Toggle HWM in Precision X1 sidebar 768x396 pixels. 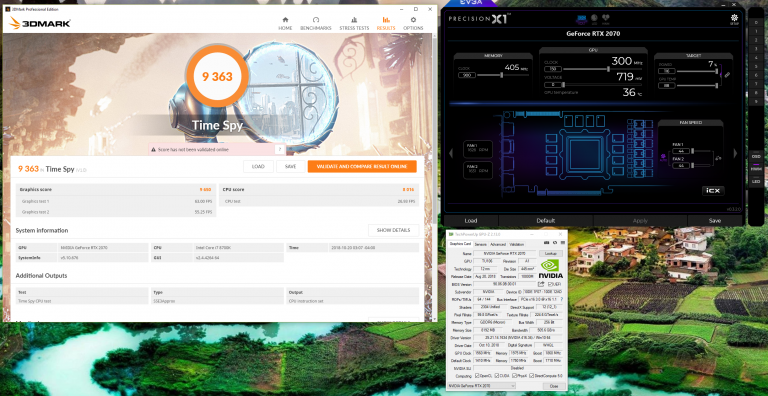tap(756, 169)
